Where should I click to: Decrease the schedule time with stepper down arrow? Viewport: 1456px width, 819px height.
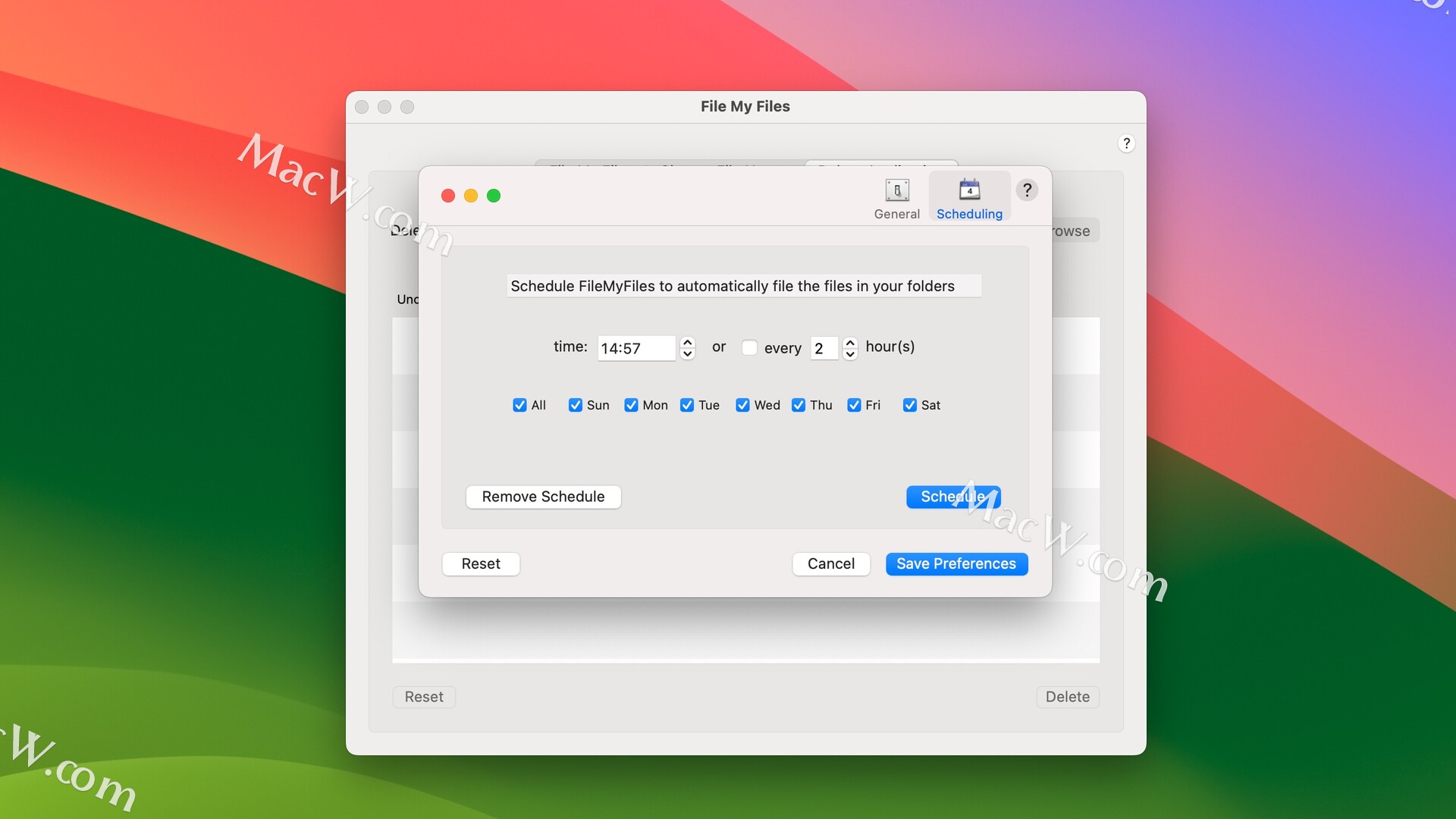click(x=688, y=354)
